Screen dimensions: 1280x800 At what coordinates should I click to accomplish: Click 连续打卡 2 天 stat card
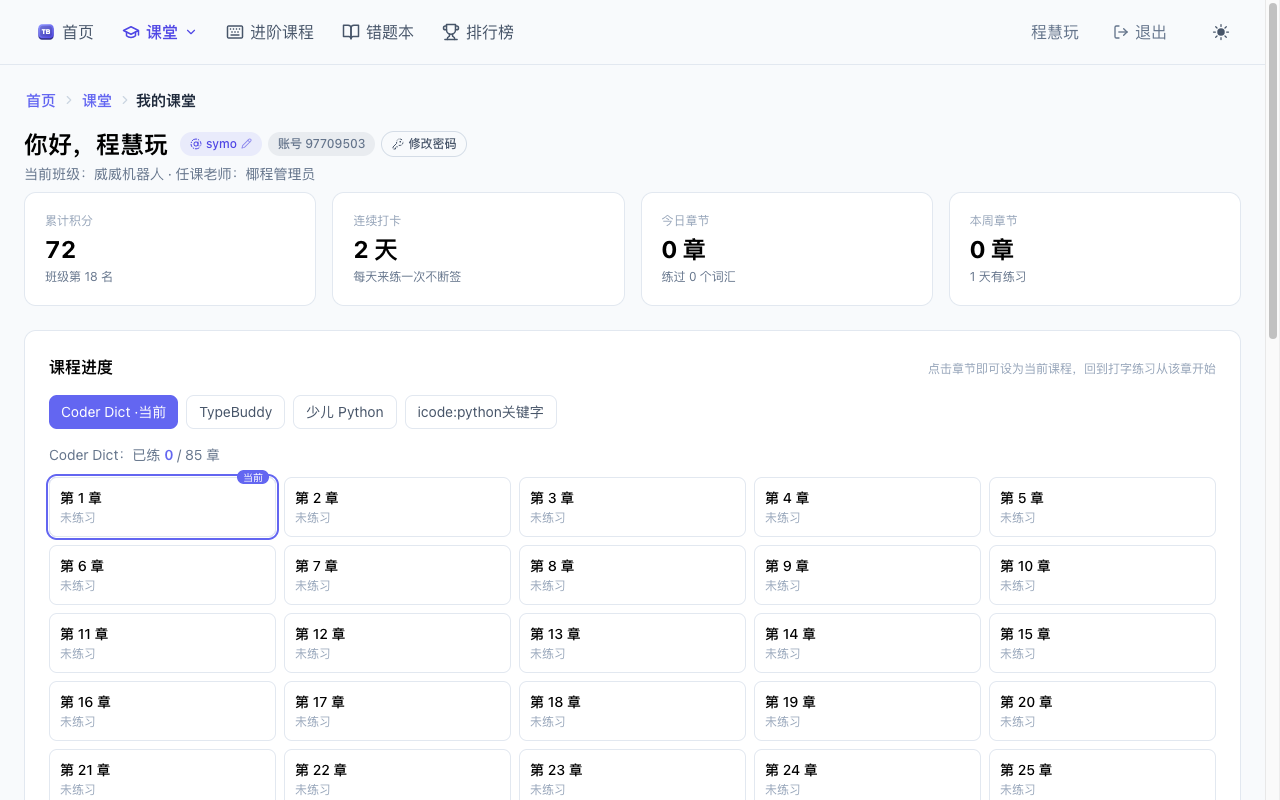click(x=478, y=249)
